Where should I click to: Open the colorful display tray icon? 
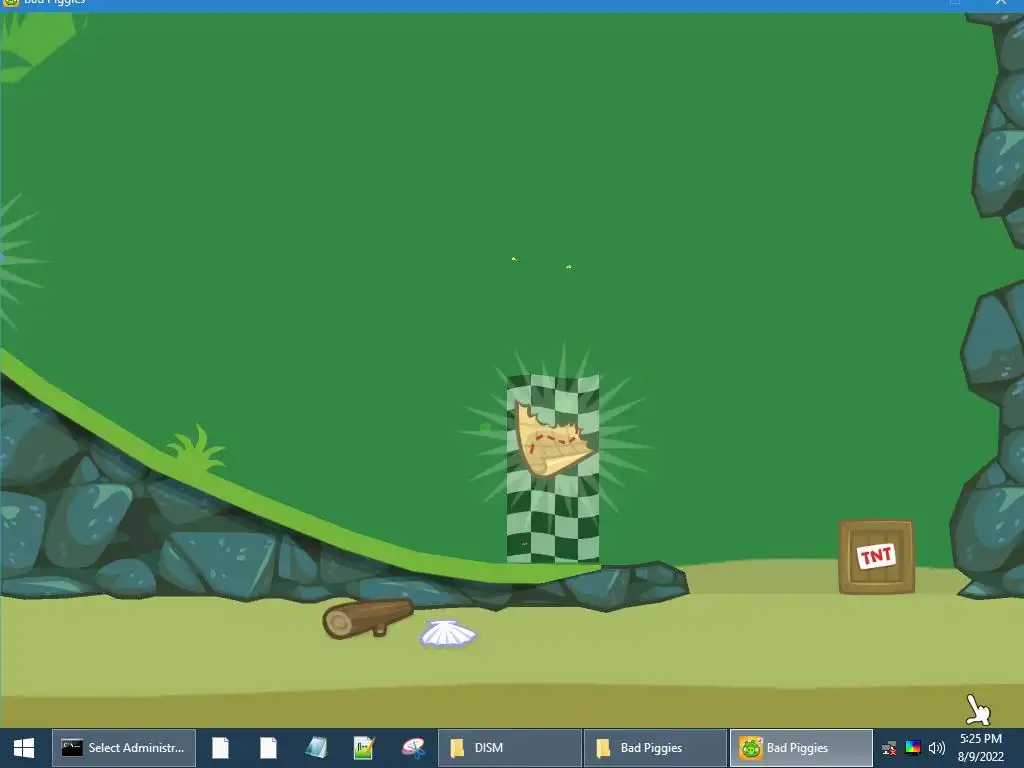[913, 748]
